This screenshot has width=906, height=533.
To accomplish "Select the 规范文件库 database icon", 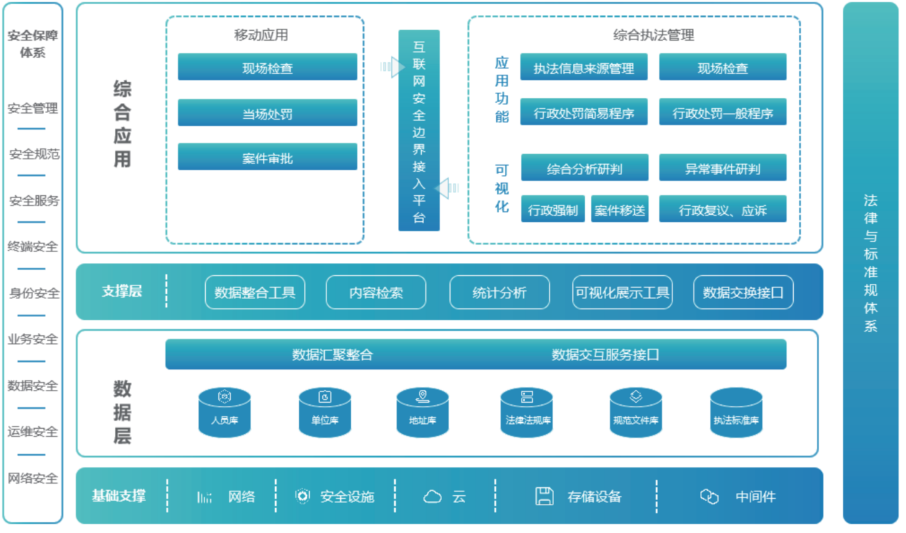I will click(636, 412).
